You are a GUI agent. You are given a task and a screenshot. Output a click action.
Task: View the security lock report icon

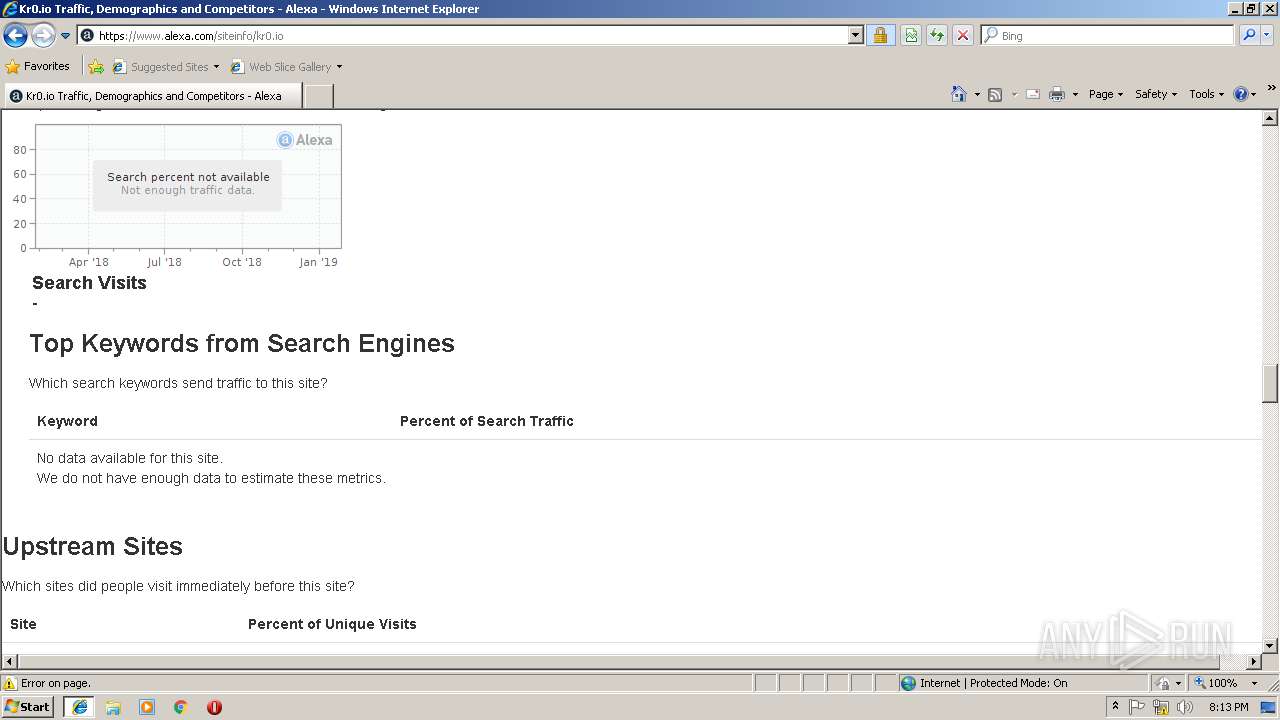coord(880,36)
